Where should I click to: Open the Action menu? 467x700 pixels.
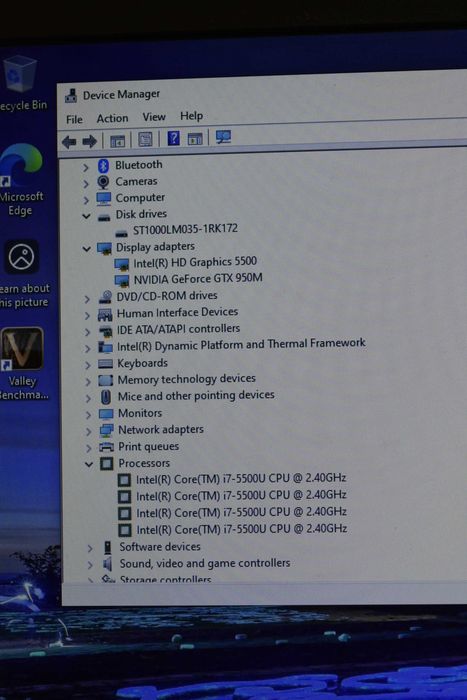click(x=113, y=118)
